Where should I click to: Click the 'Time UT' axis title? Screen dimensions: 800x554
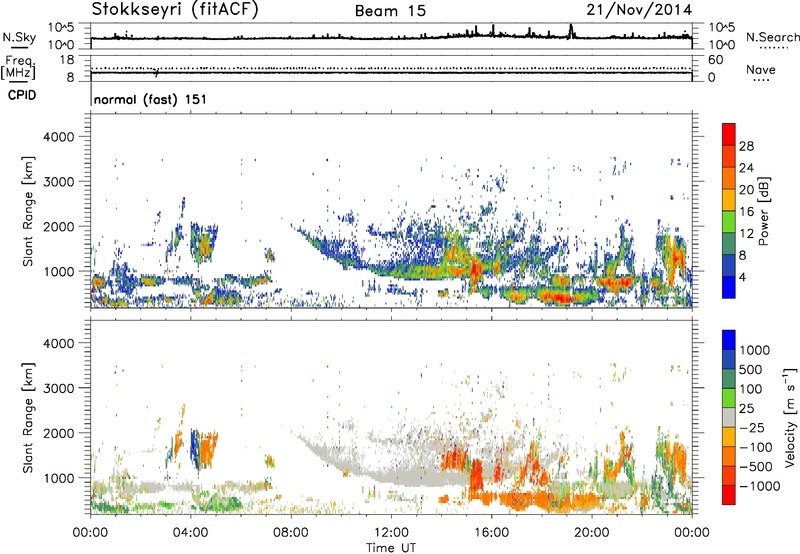[x=391, y=547]
